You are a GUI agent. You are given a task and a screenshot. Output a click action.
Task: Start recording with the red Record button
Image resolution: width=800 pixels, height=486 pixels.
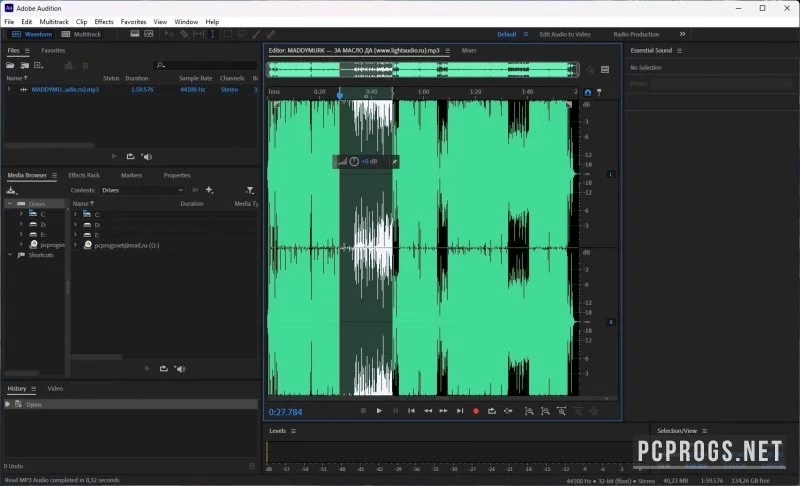click(x=476, y=411)
